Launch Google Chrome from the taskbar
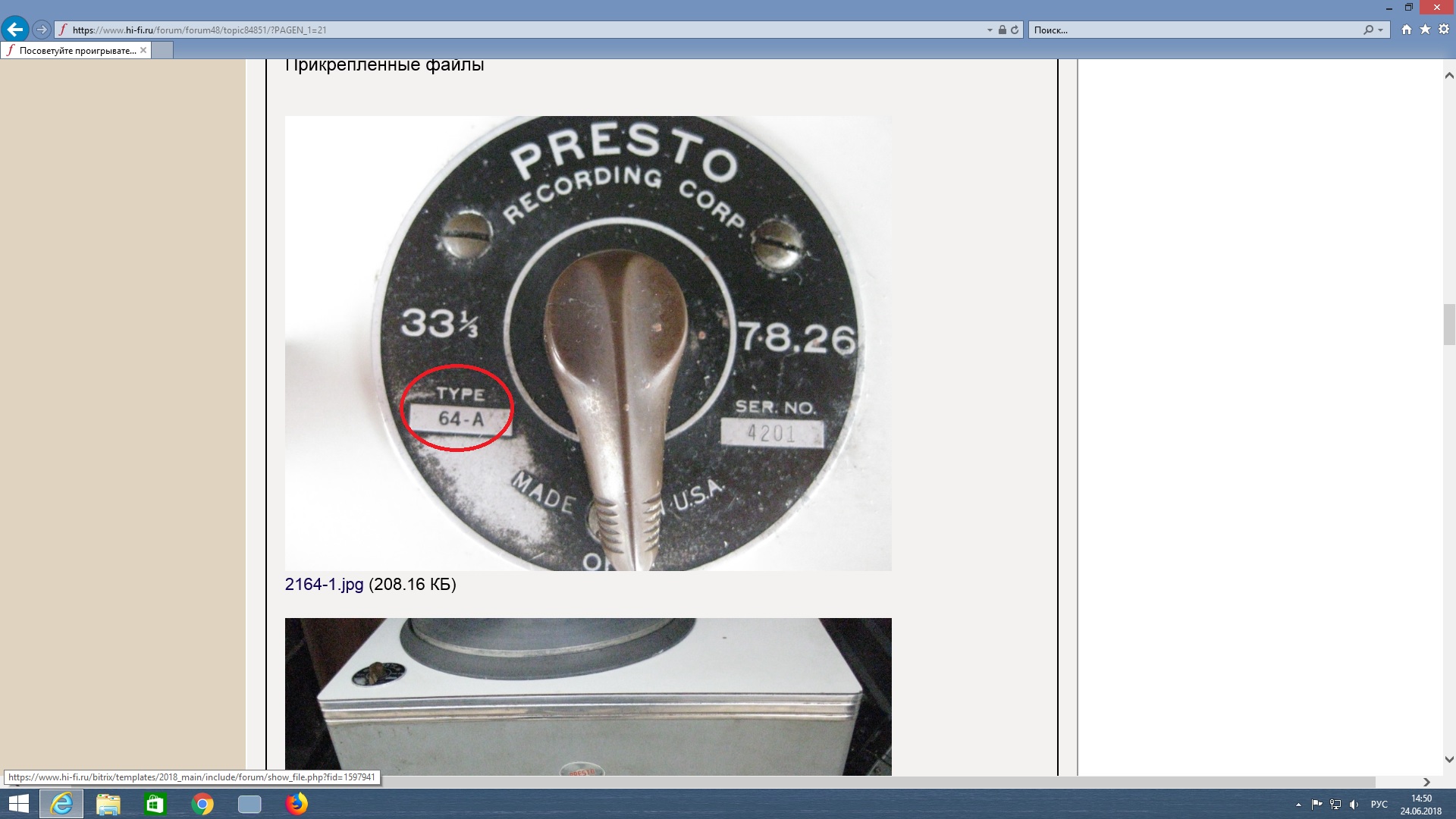Image resolution: width=1456 pixels, height=819 pixels. 202,804
